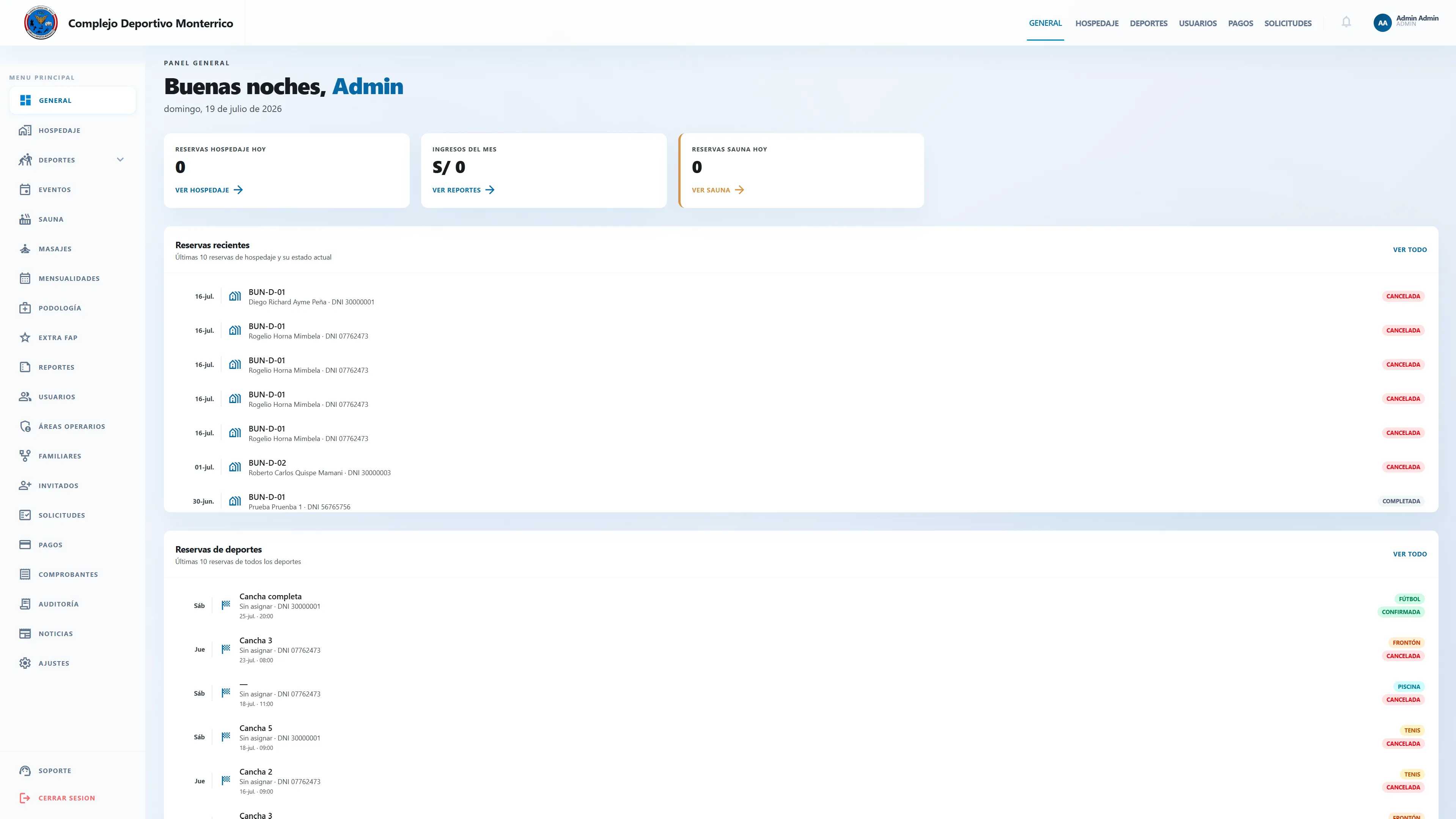Open the PAGOS top tab
The height and width of the screenshot is (819, 1456).
pos(1241,23)
